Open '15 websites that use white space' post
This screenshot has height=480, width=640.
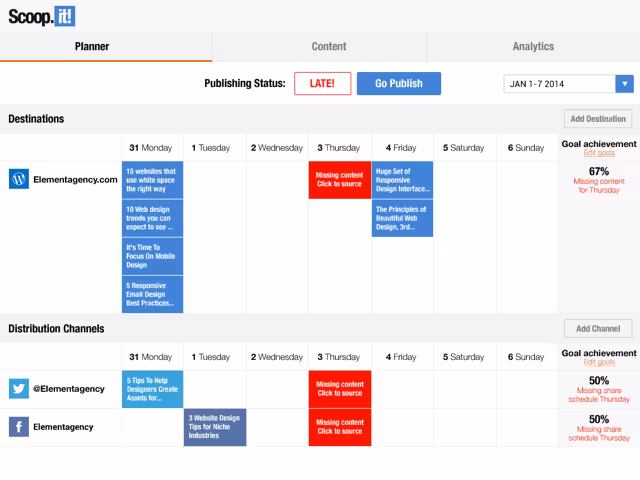[x=152, y=180]
